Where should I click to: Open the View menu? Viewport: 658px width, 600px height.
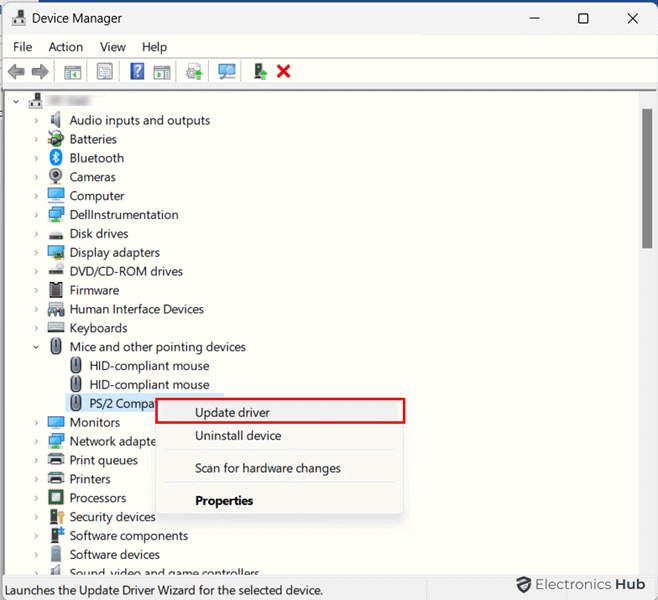(113, 47)
